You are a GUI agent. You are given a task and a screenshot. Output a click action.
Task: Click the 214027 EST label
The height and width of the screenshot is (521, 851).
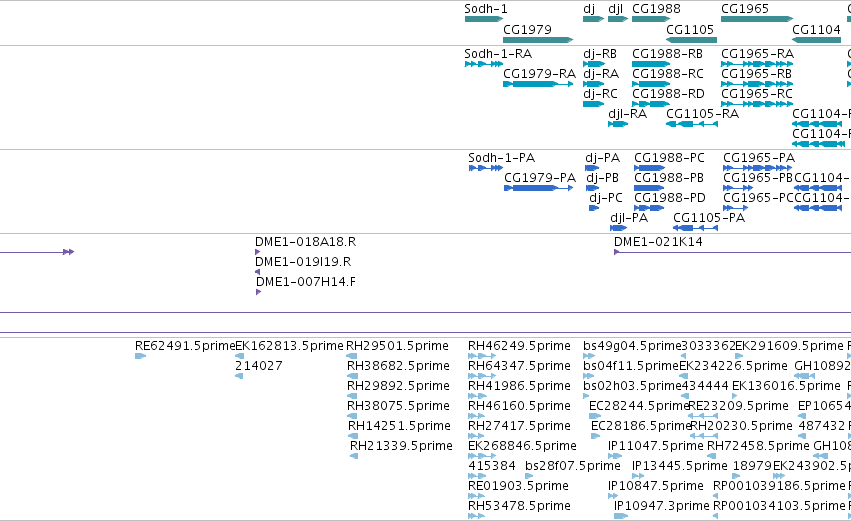coord(258,366)
